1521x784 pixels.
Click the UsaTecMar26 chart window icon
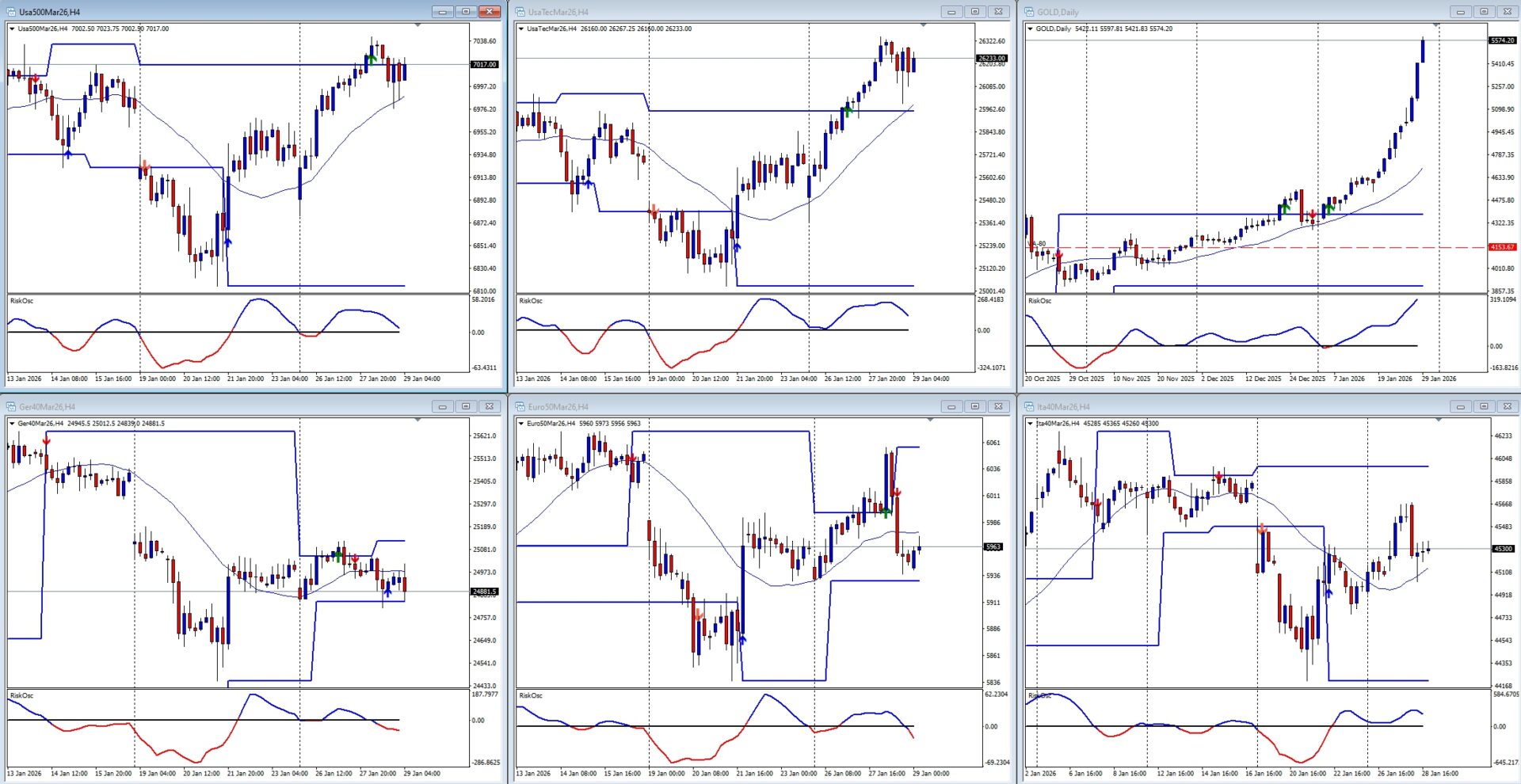[520, 12]
